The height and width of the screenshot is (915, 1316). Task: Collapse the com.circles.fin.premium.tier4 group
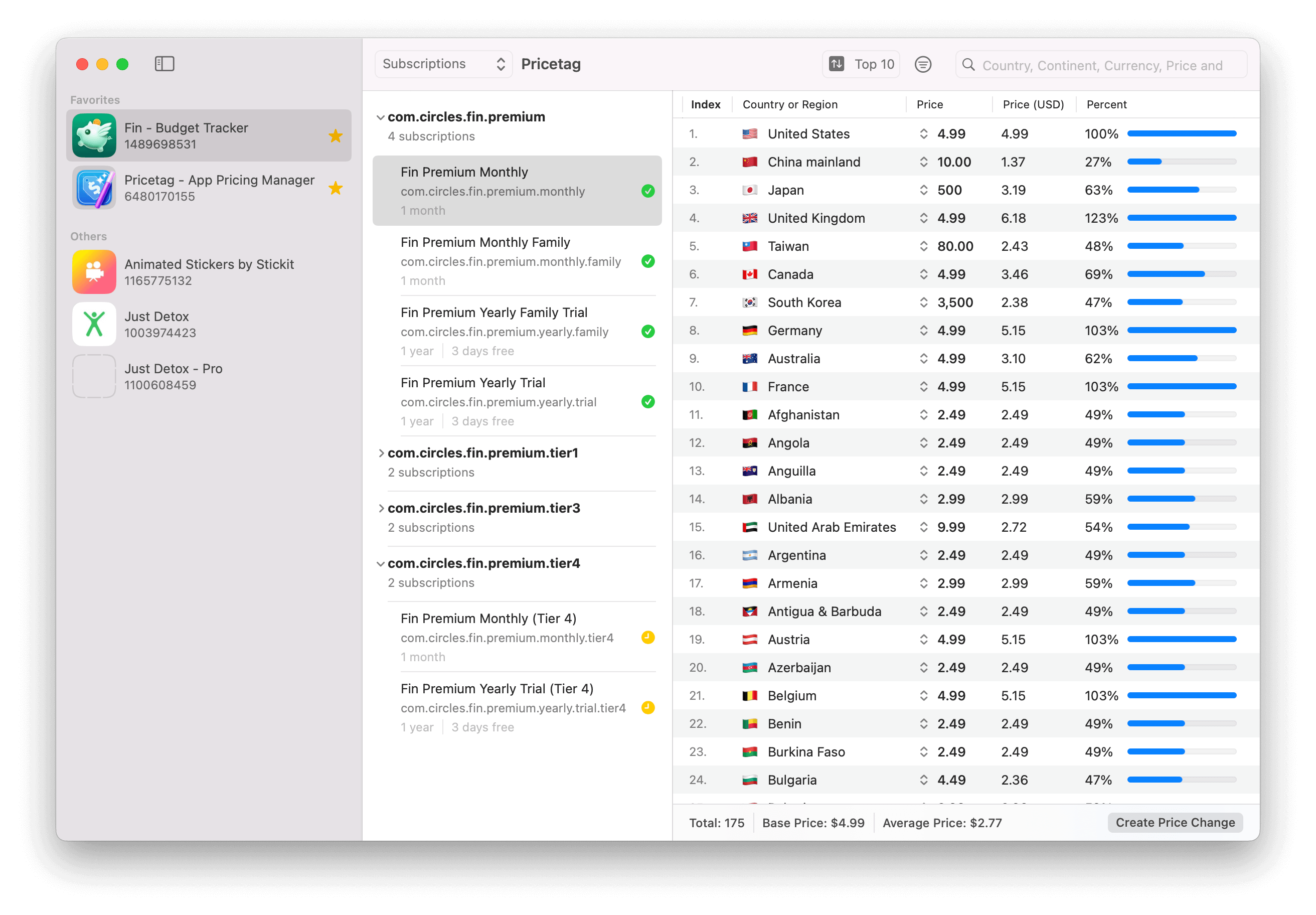(382, 562)
